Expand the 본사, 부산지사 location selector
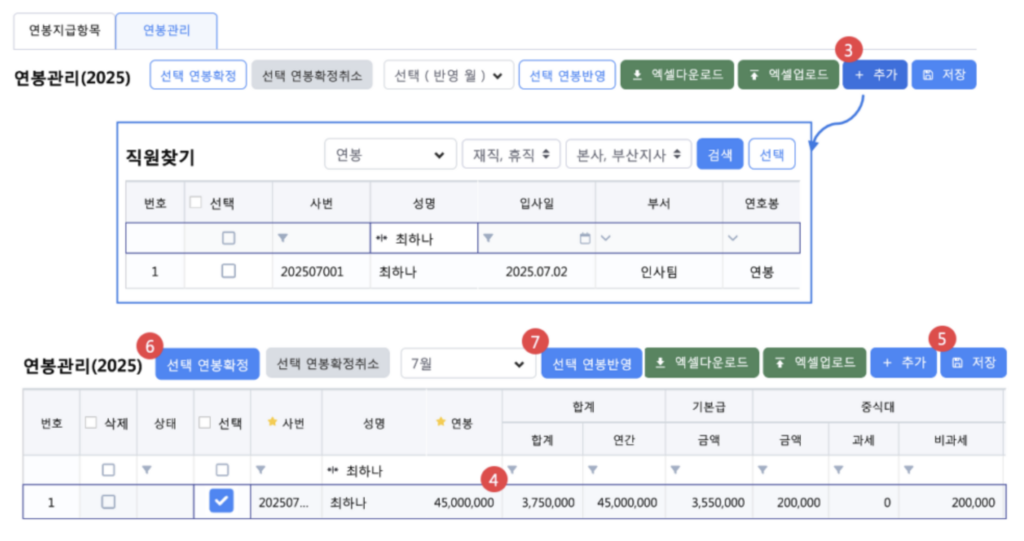The image size is (1024, 541). pos(628,155)
